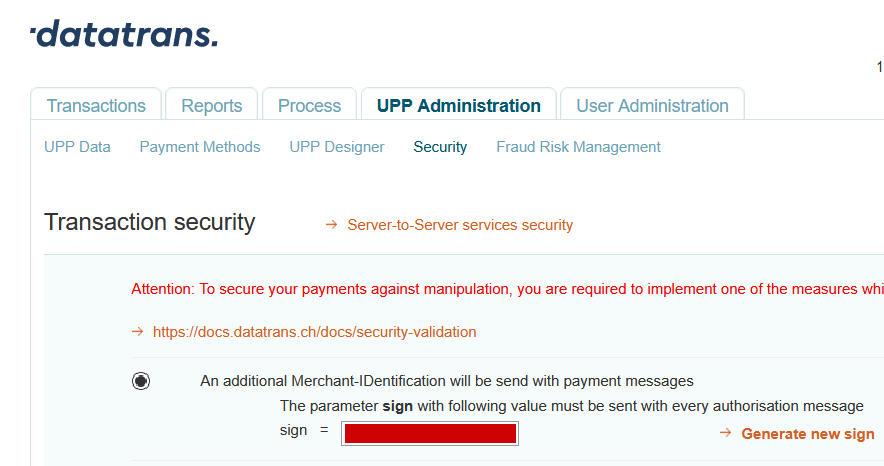Follow the Server-to-Server services security link
Viewport: 884px width, 466px height.
click(460, 225)
